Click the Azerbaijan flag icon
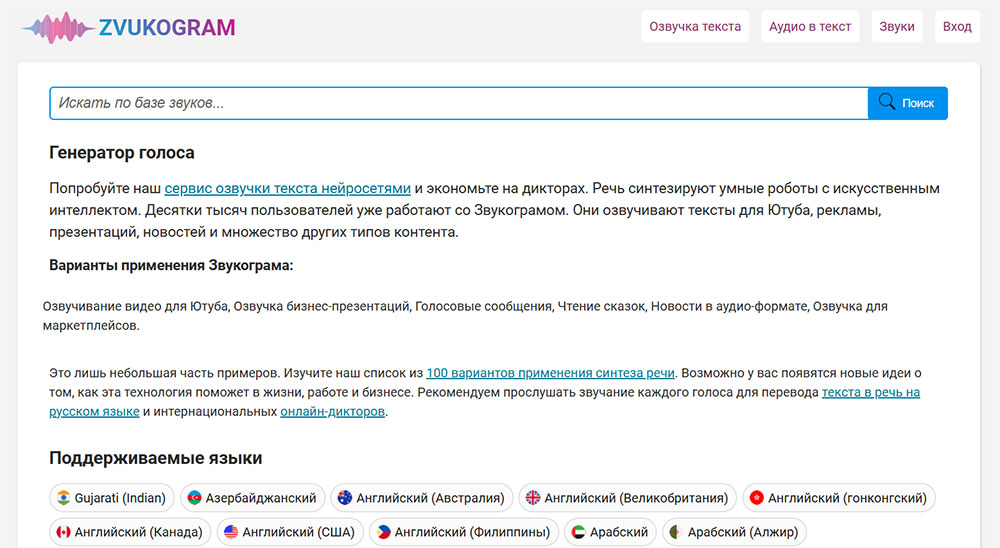 195,498
